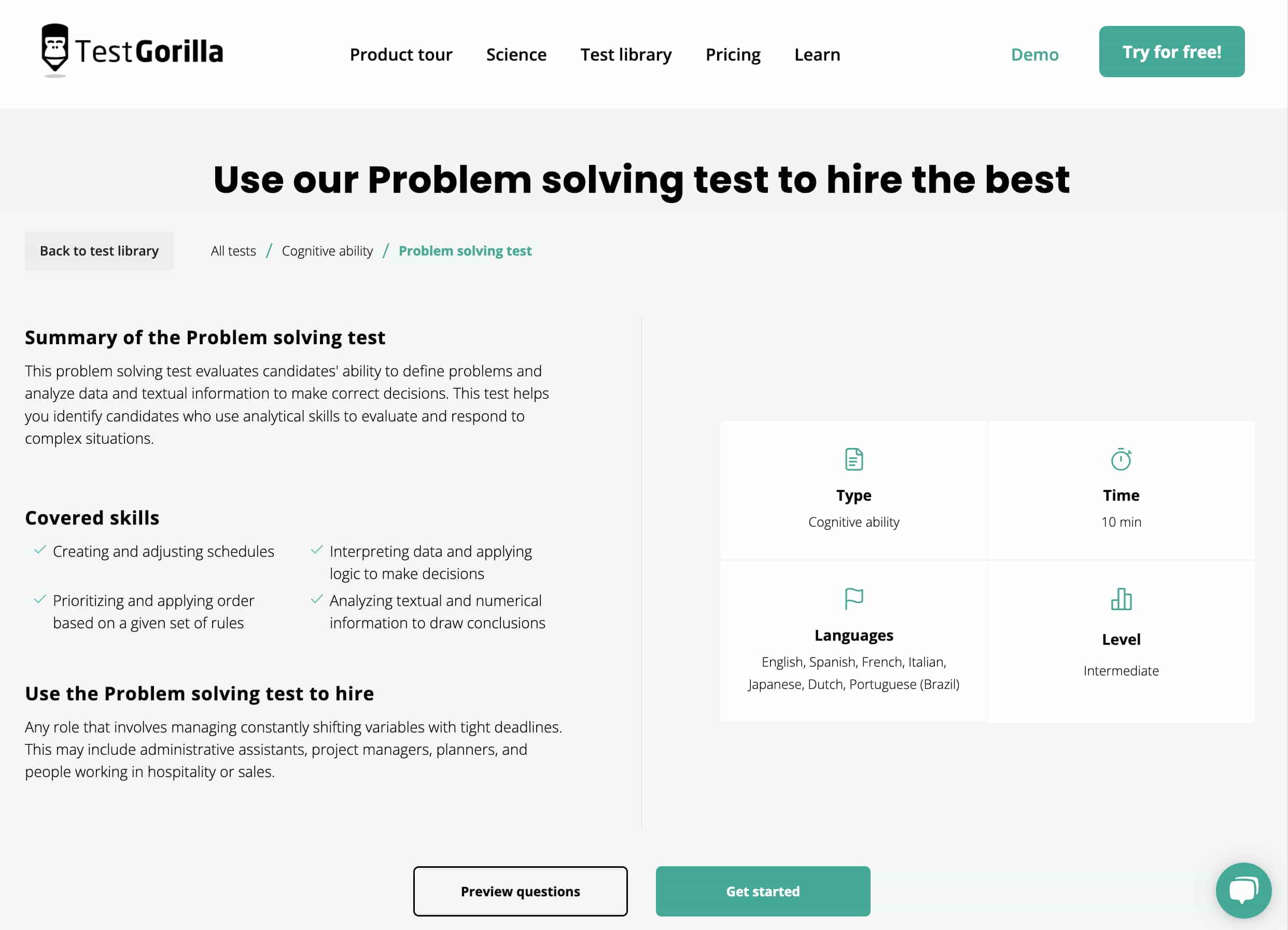Viewport: 1288px width, 930px height.
Task: Click the 'Preview questions' button
Action: 520,891
